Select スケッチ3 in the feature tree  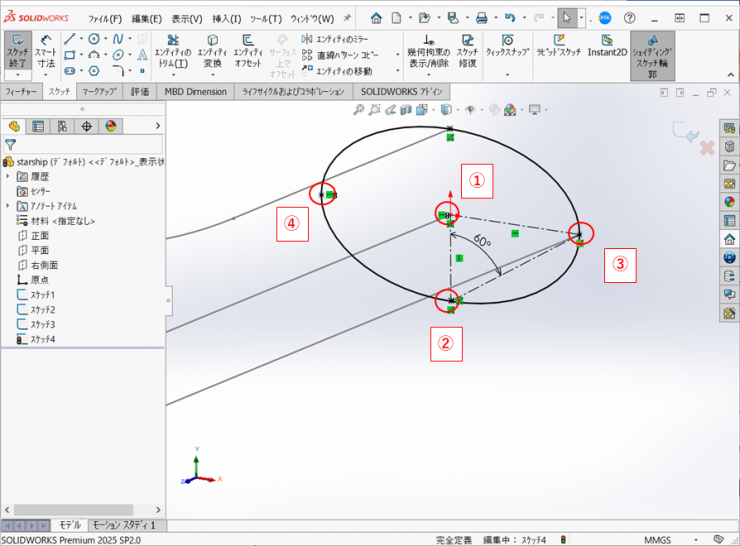click(41, 325)
